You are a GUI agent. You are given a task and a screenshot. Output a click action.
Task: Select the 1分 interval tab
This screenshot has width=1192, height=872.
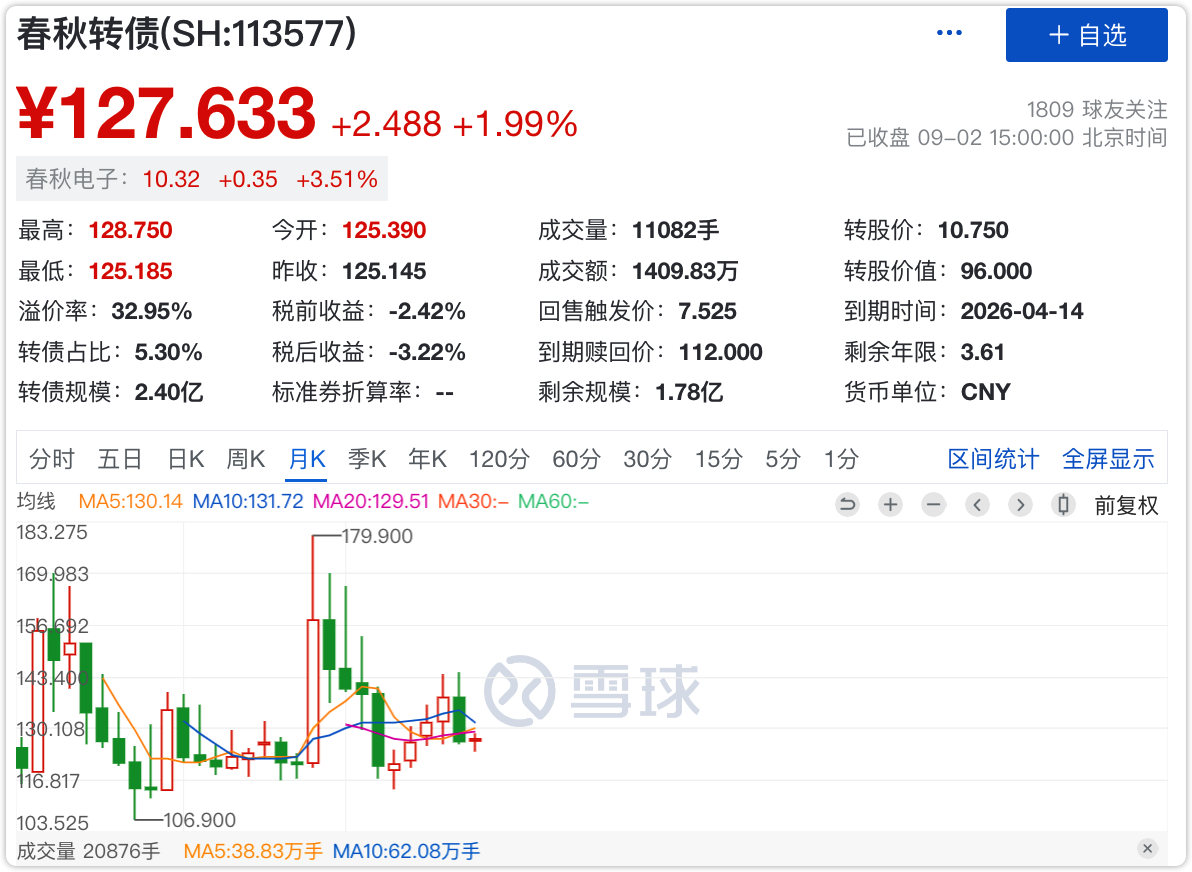pos(841,458)
